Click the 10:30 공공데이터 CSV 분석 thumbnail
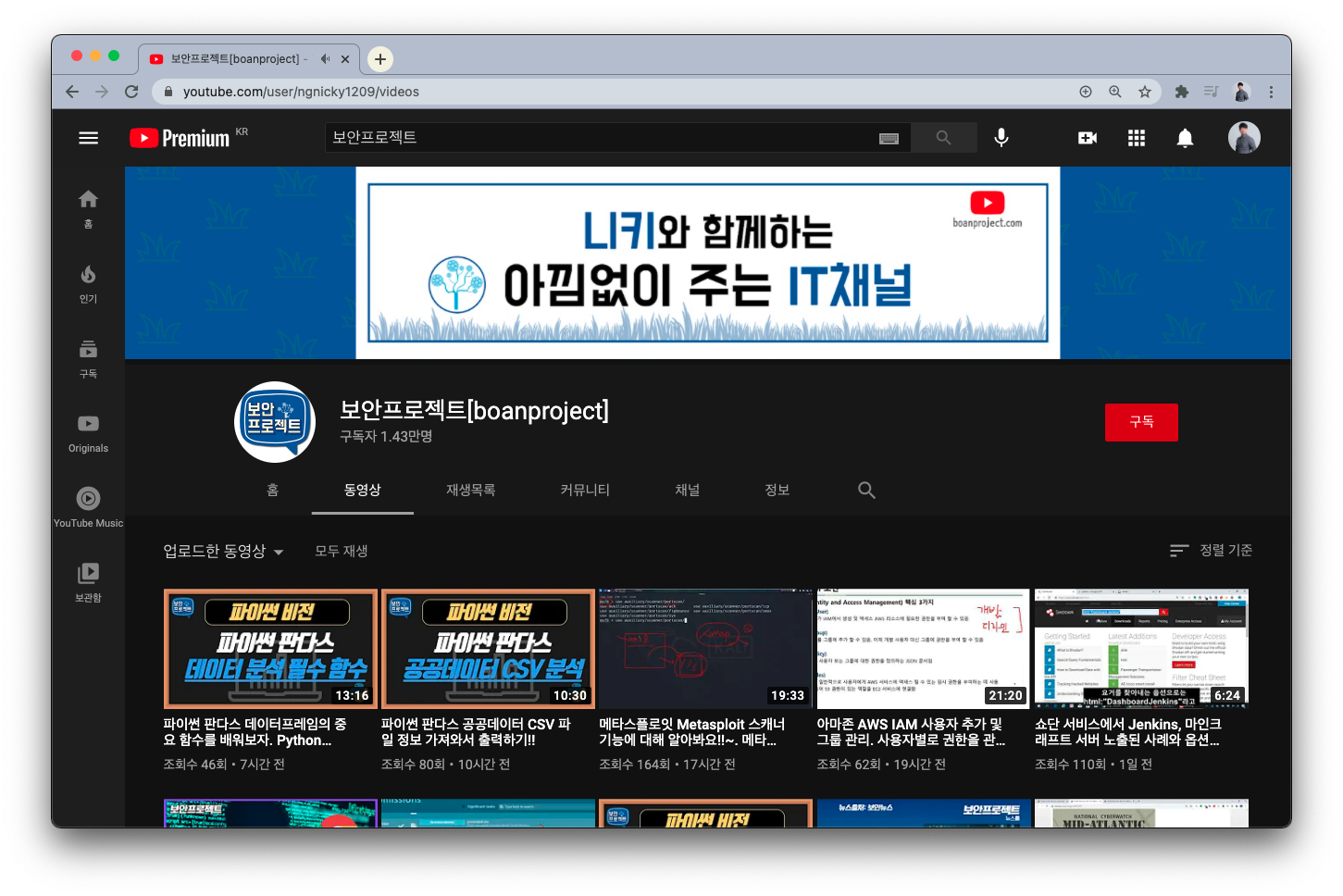Screen dimensions: 1343x896 [x=488, y=649]
